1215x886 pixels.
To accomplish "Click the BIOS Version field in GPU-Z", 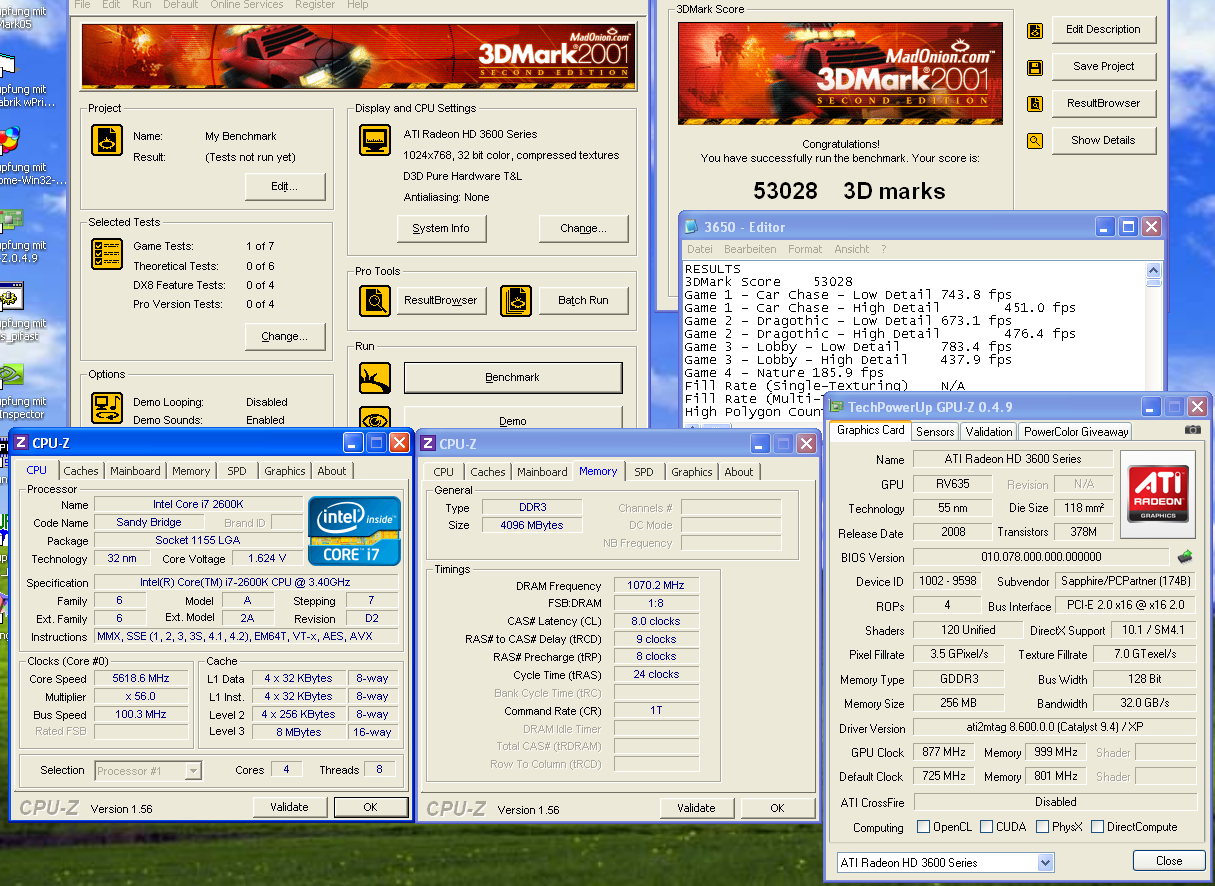I will [x=1041, y=557].
